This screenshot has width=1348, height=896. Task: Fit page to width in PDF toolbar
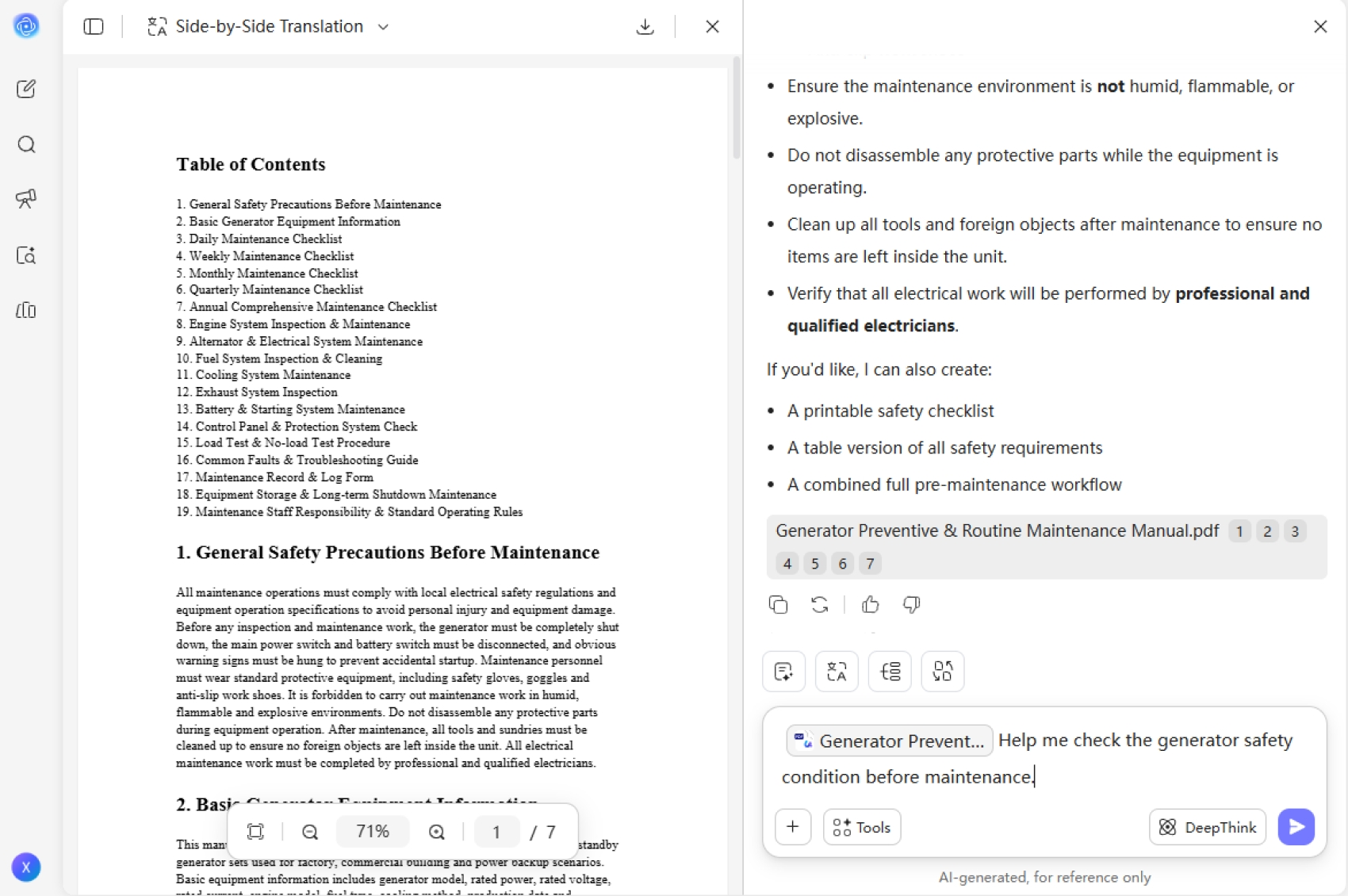pyautogui.click(x=255, y=831)
